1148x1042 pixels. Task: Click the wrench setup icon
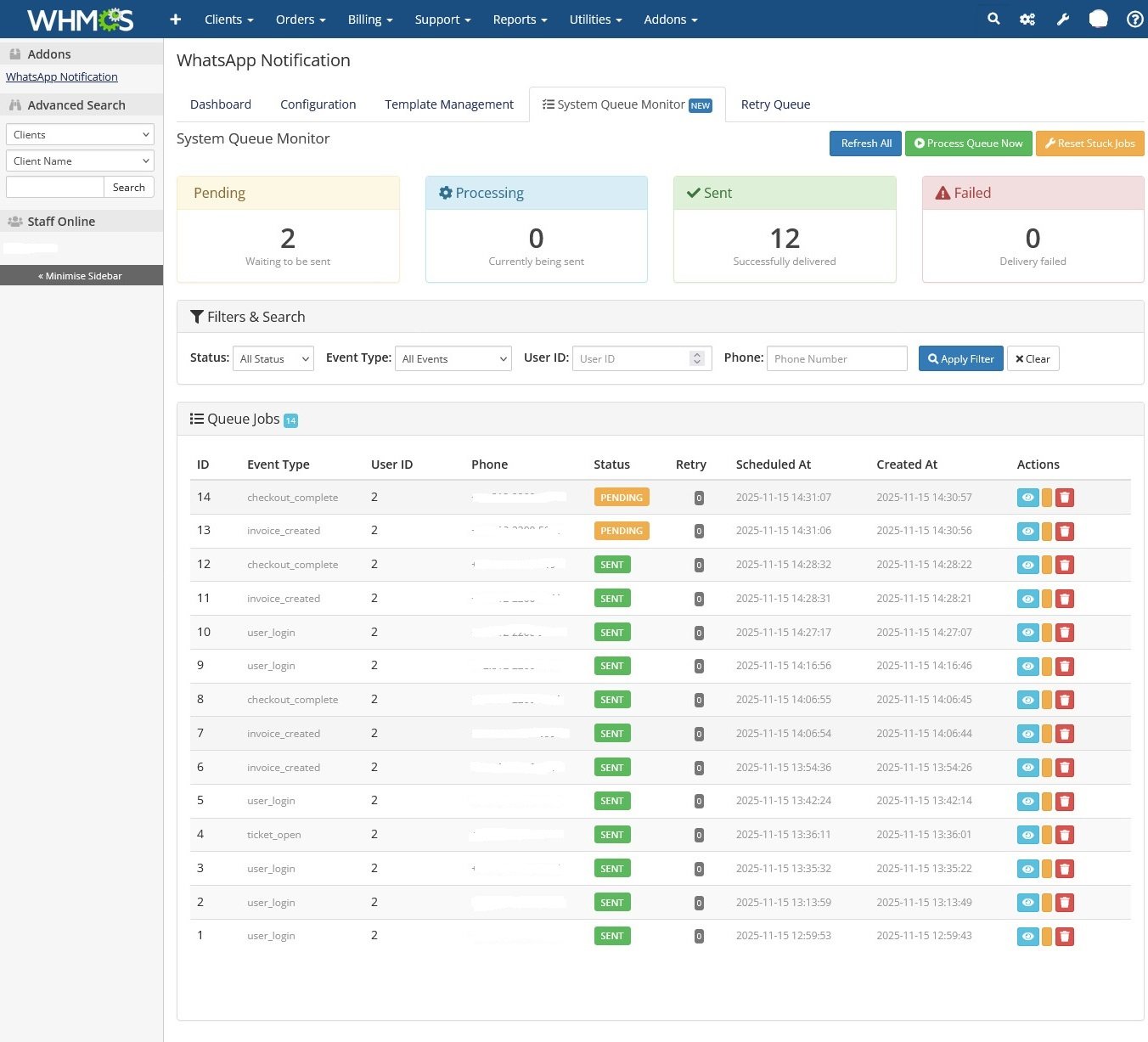[x=1062, y=19]
